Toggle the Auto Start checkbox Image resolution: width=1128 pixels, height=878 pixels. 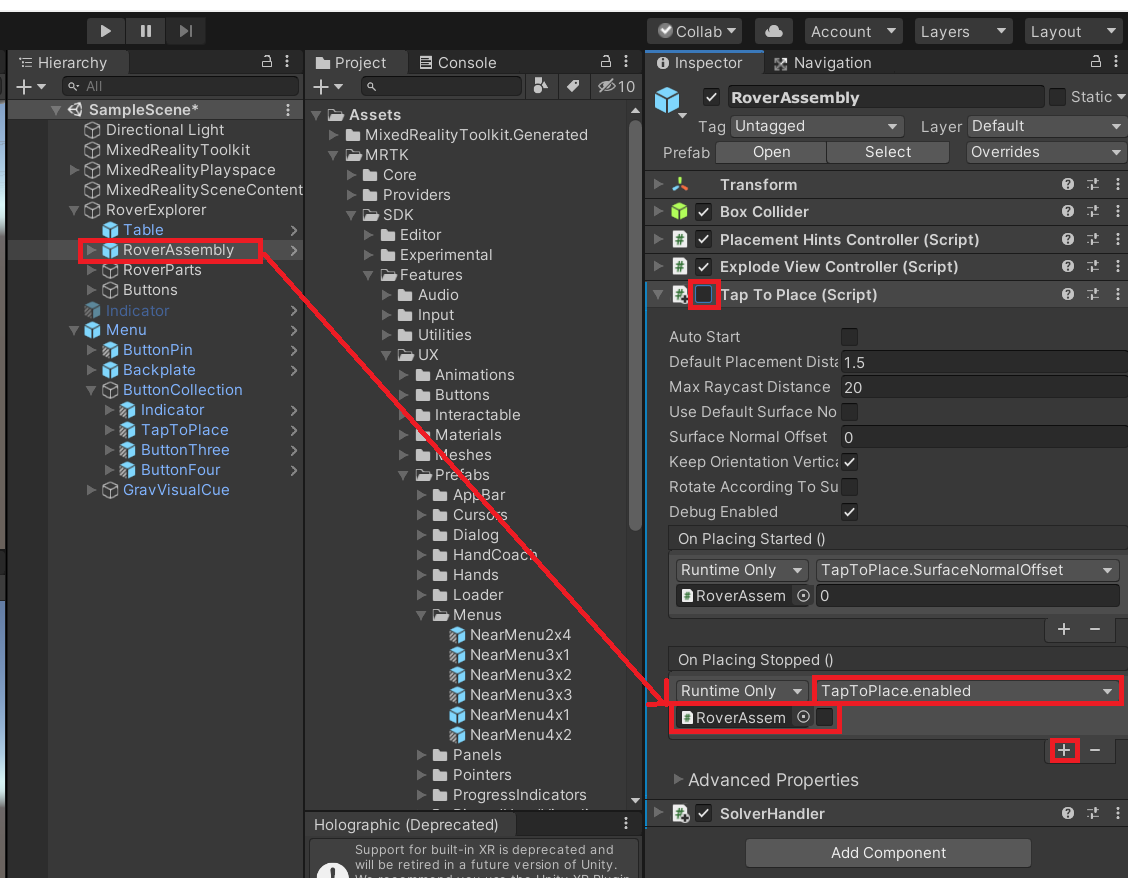click(849, 337)
